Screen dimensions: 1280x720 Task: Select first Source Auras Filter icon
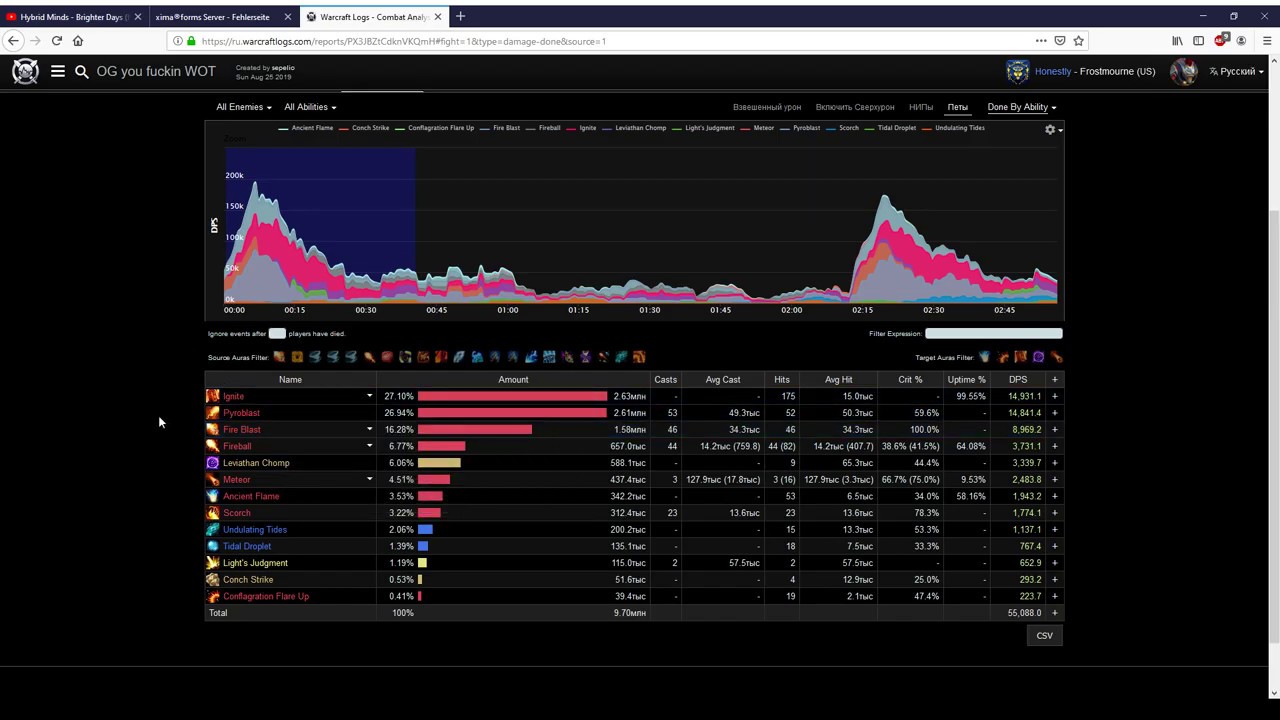[x=279, y=357]
